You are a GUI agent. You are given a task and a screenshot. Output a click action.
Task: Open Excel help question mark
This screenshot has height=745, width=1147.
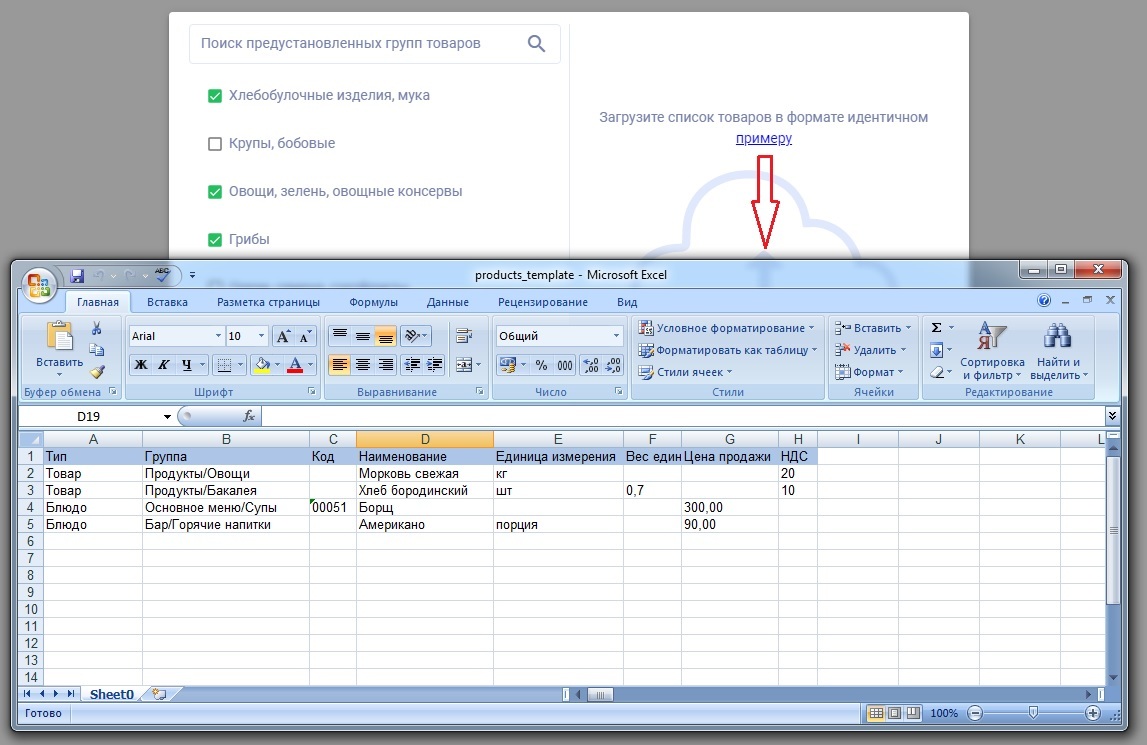coord(1044,301)
